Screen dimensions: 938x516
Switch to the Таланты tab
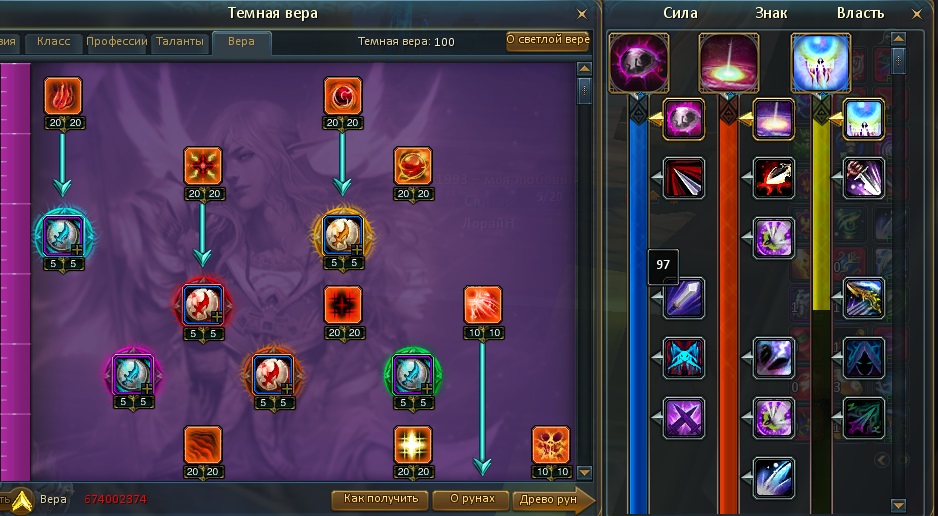tap(180, 42)
